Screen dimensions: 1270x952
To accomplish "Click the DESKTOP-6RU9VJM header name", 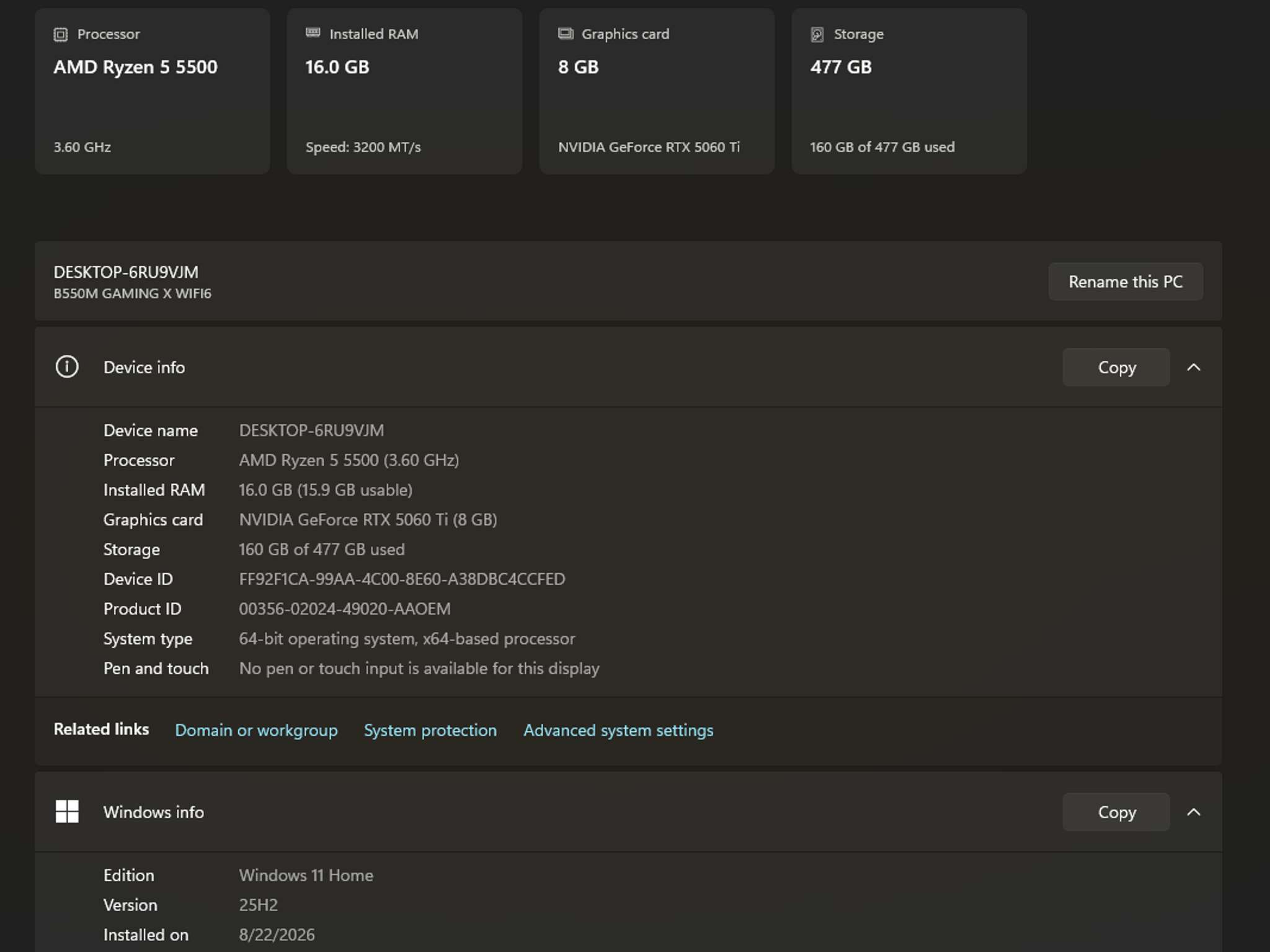I will click(x=126, y=272).
